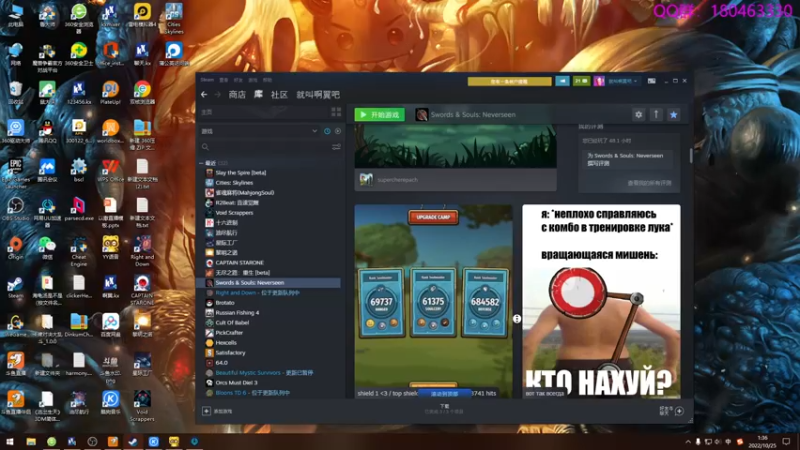
Task: Open the upgrade camp screenshot thumbnail
Action: [434, 301]
